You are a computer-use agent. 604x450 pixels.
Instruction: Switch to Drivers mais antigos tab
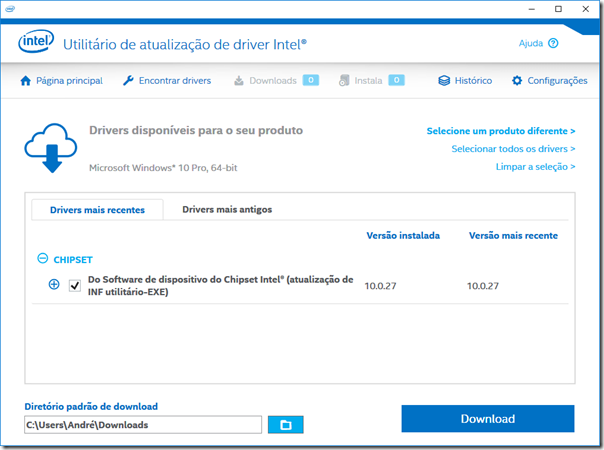pos(227,210)
